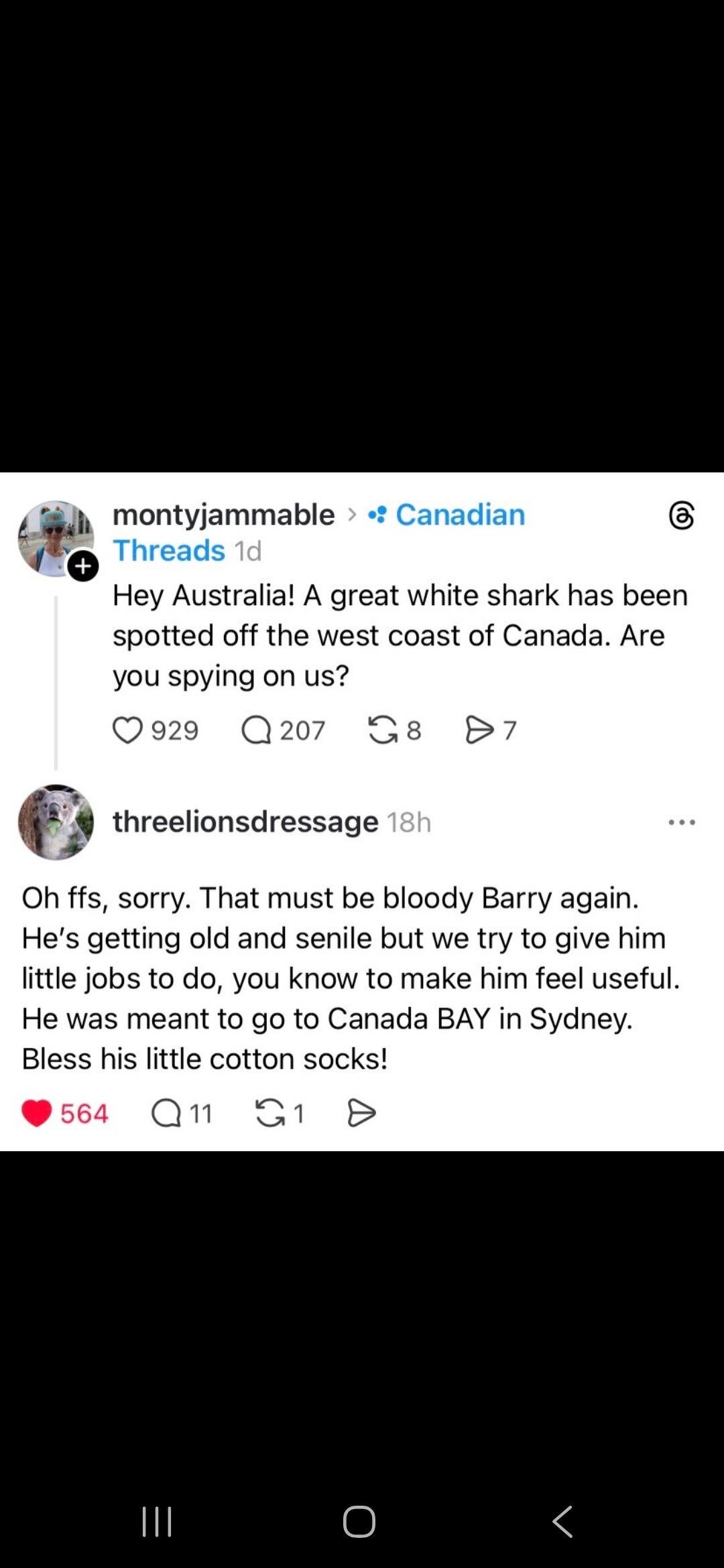Open comments on threelionsdressage's reply
The height and width of the screenshot is (1568, 724).
pos(166,1114)
